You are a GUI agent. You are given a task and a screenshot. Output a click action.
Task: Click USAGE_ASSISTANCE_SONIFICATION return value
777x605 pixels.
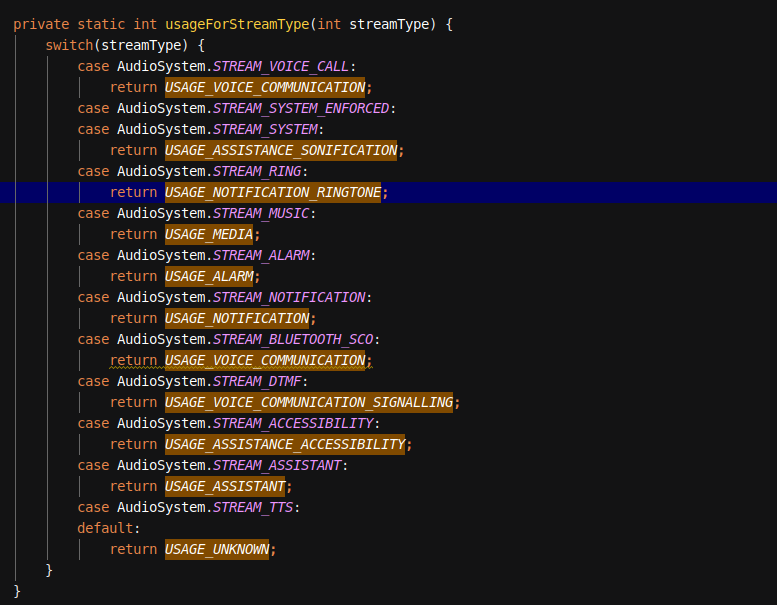(281, 150)
